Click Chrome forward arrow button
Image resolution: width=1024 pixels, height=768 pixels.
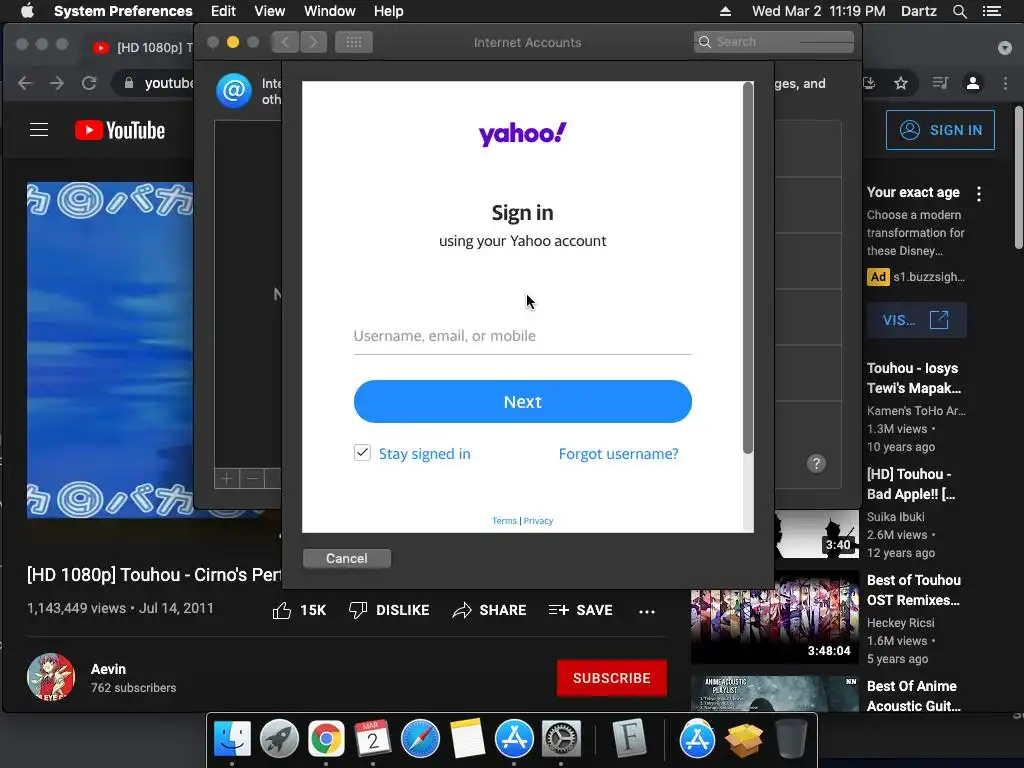(57, 83)
